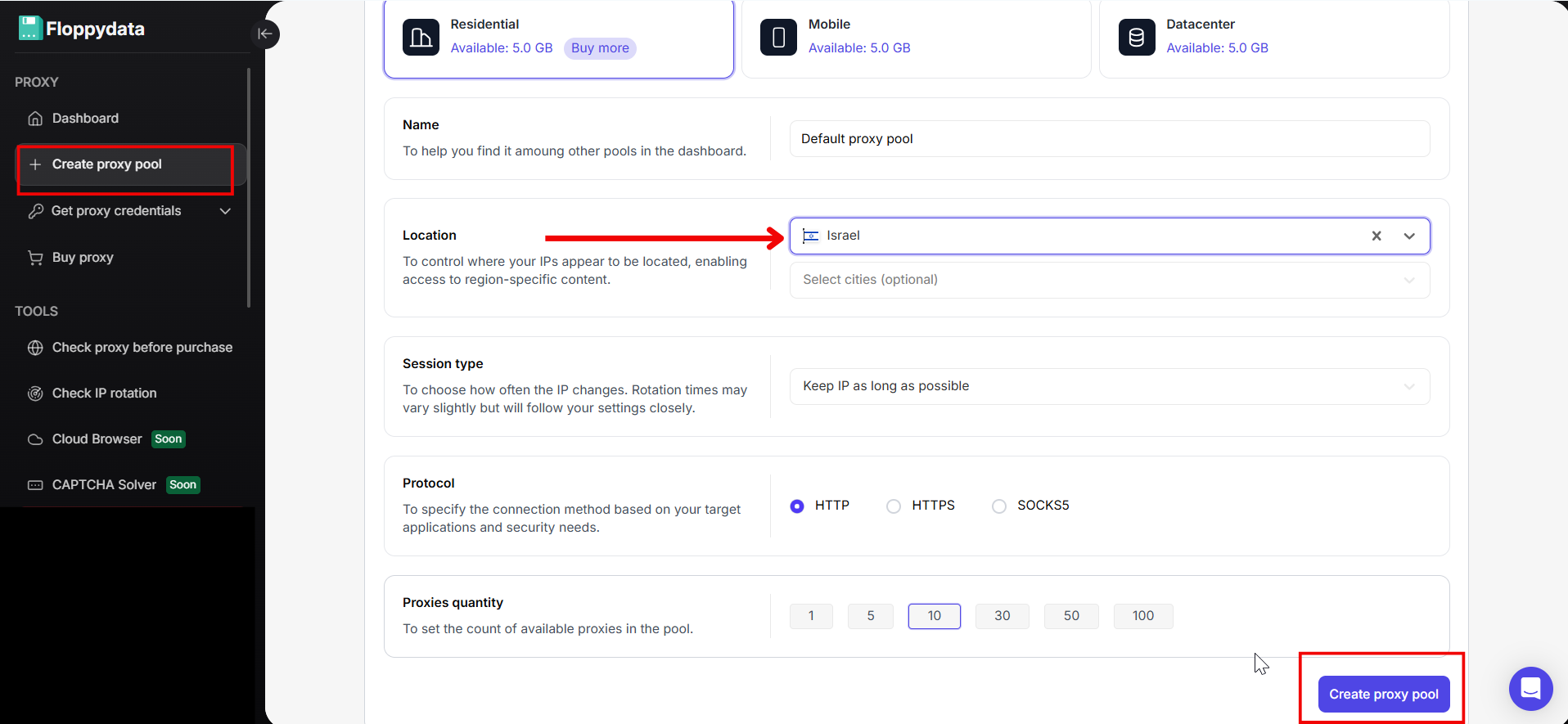Collapse the sidebar with the arrow icon
This screenshot has height=724, width=1568.
[264, 34]
